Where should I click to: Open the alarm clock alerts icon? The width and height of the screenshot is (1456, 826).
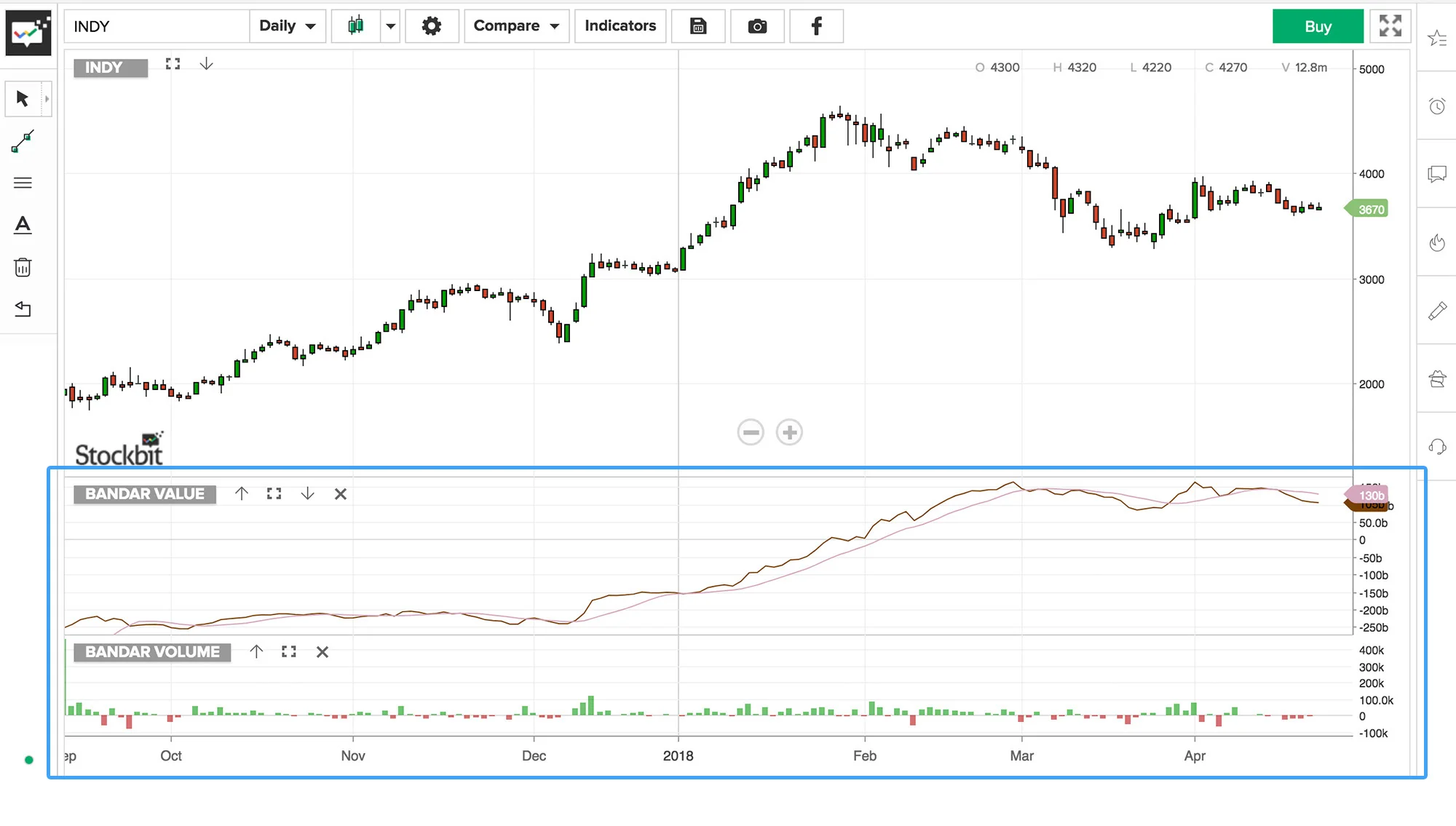(1437, 107)
